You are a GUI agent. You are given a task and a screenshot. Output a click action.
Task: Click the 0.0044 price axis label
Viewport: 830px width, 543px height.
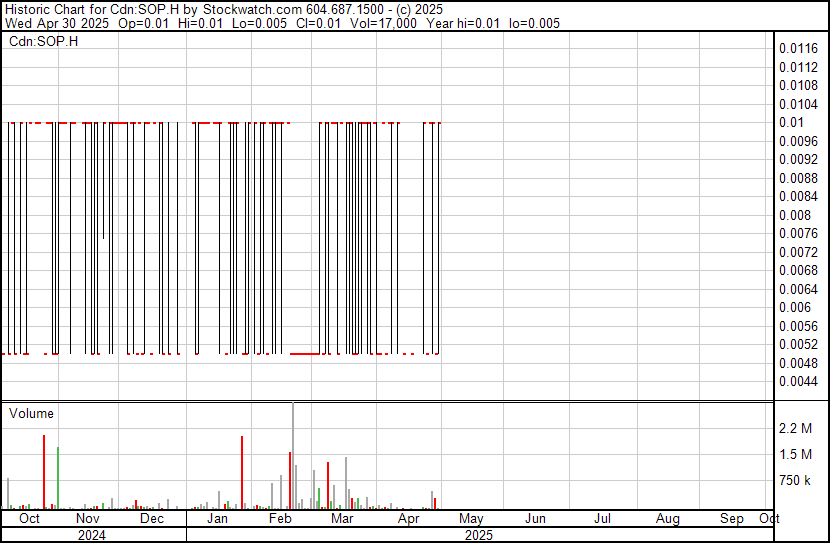798,382
